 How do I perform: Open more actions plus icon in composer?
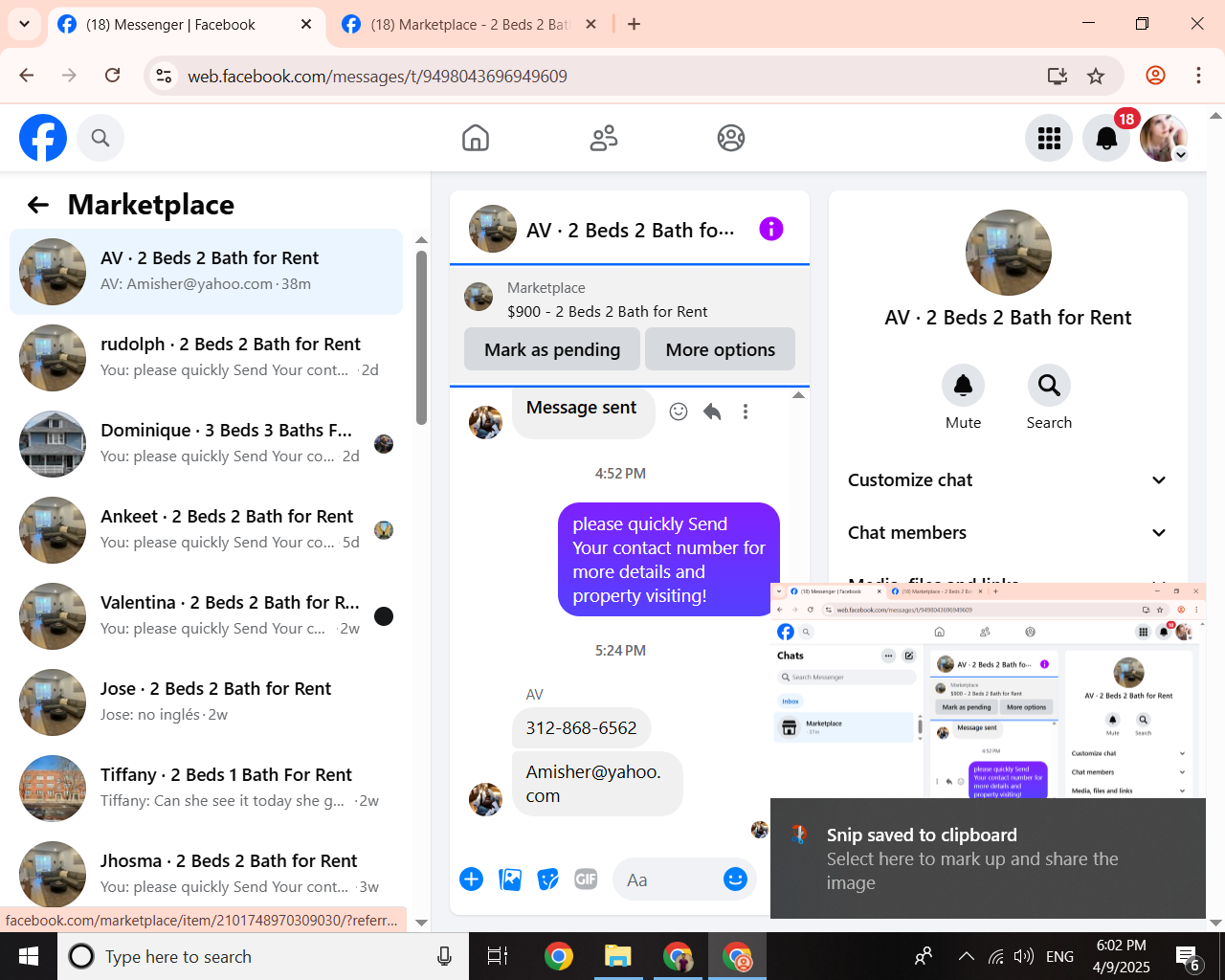point(472,879)
